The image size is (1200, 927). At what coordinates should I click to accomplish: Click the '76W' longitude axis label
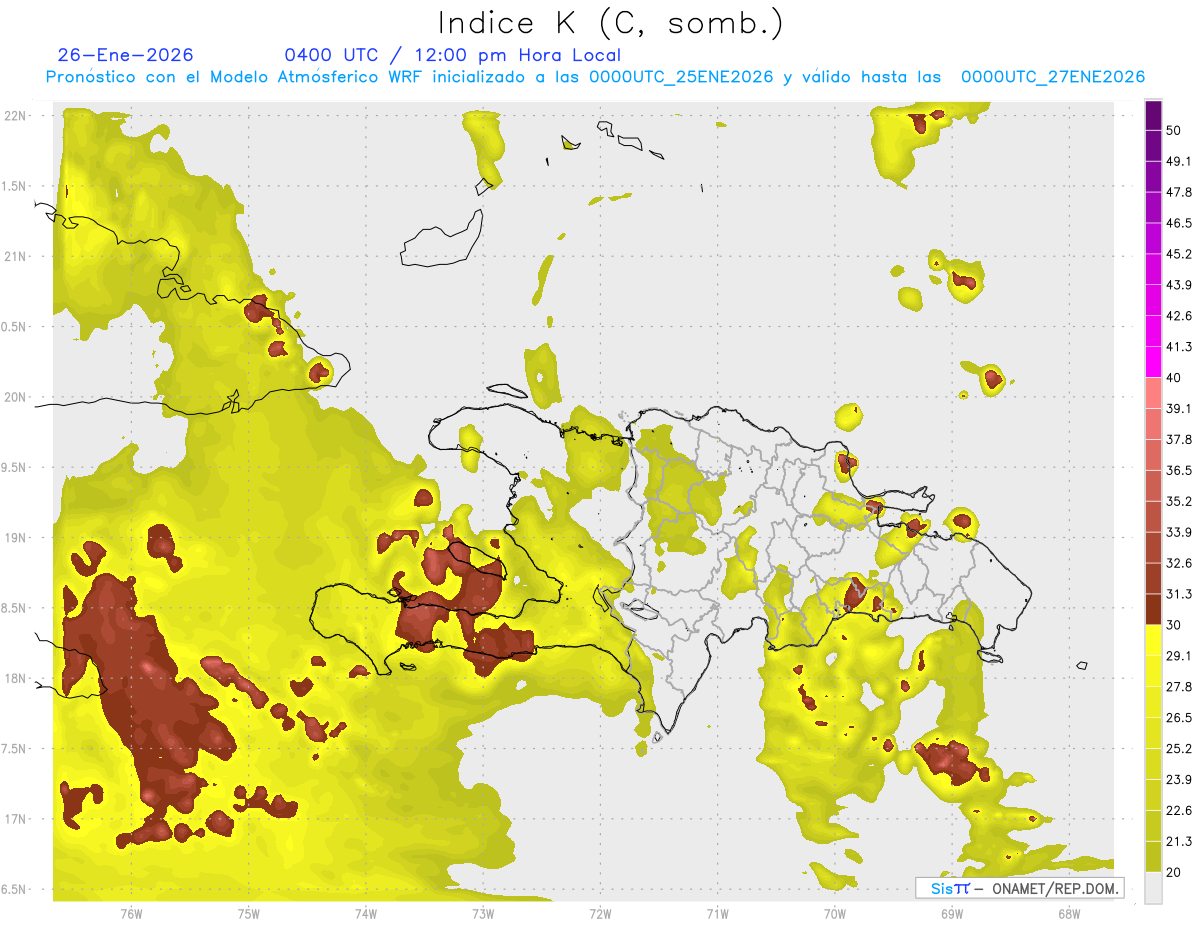coord(131,914)
